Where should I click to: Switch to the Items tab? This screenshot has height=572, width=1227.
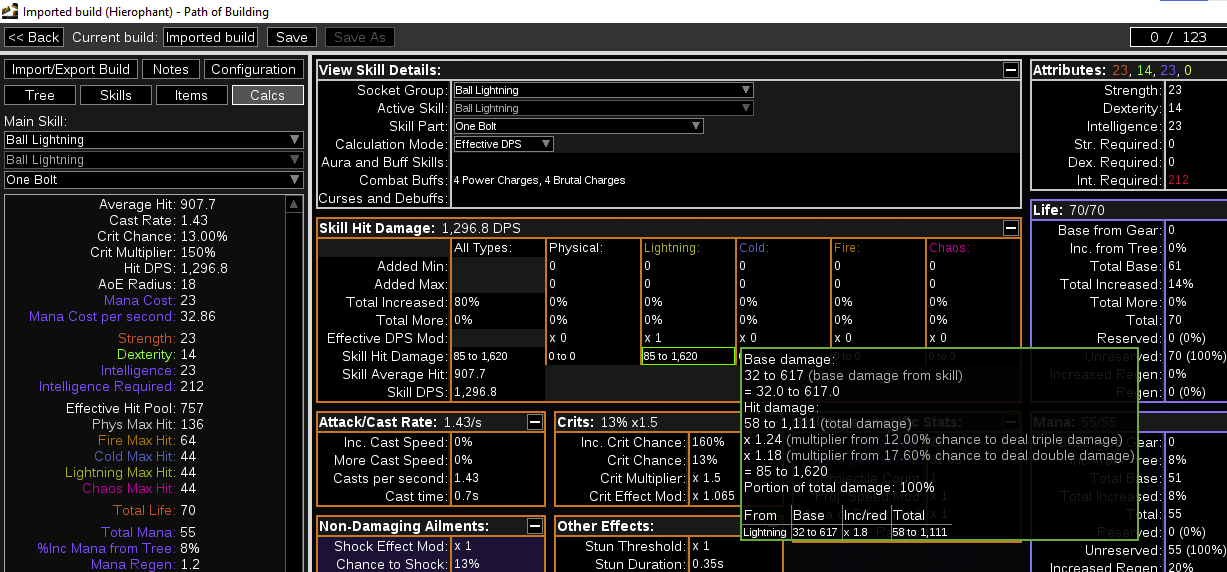tap(191, 95)
